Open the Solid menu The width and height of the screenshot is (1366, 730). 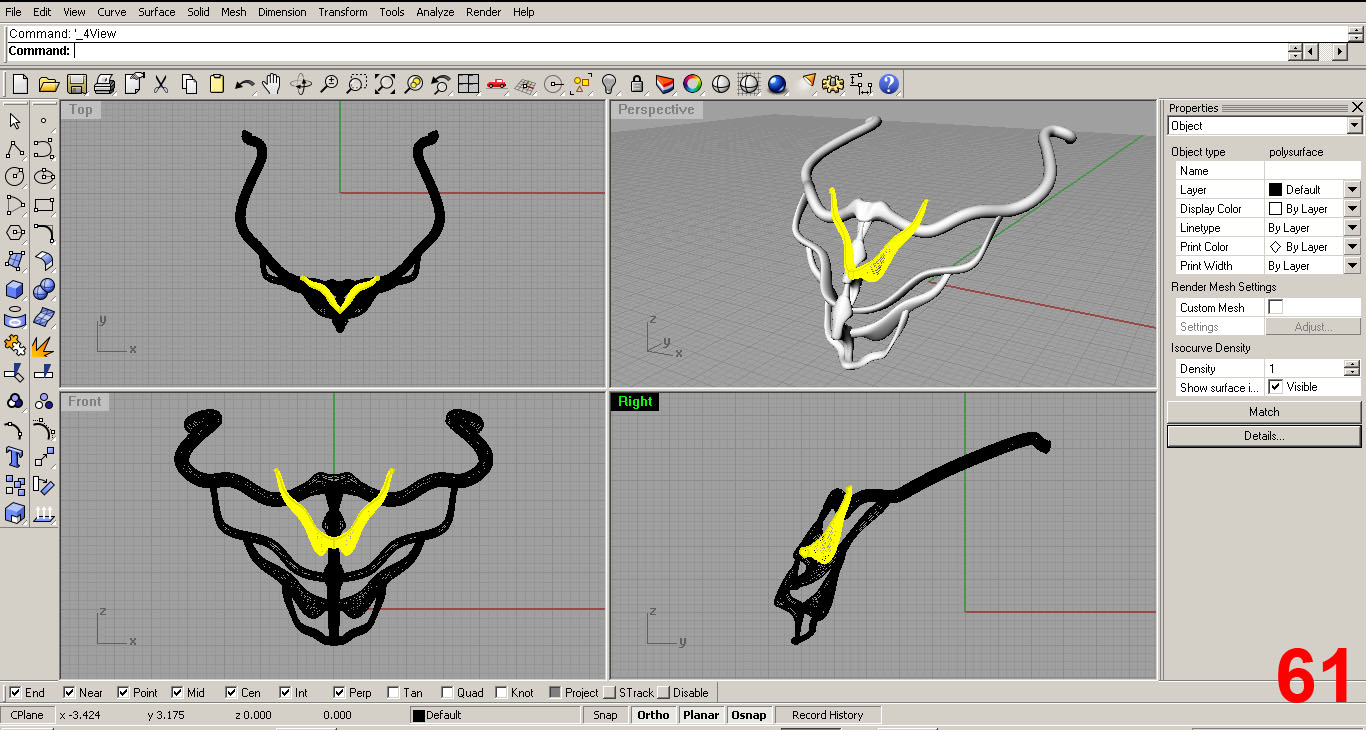pyautogui.click(x=198, y=12)
